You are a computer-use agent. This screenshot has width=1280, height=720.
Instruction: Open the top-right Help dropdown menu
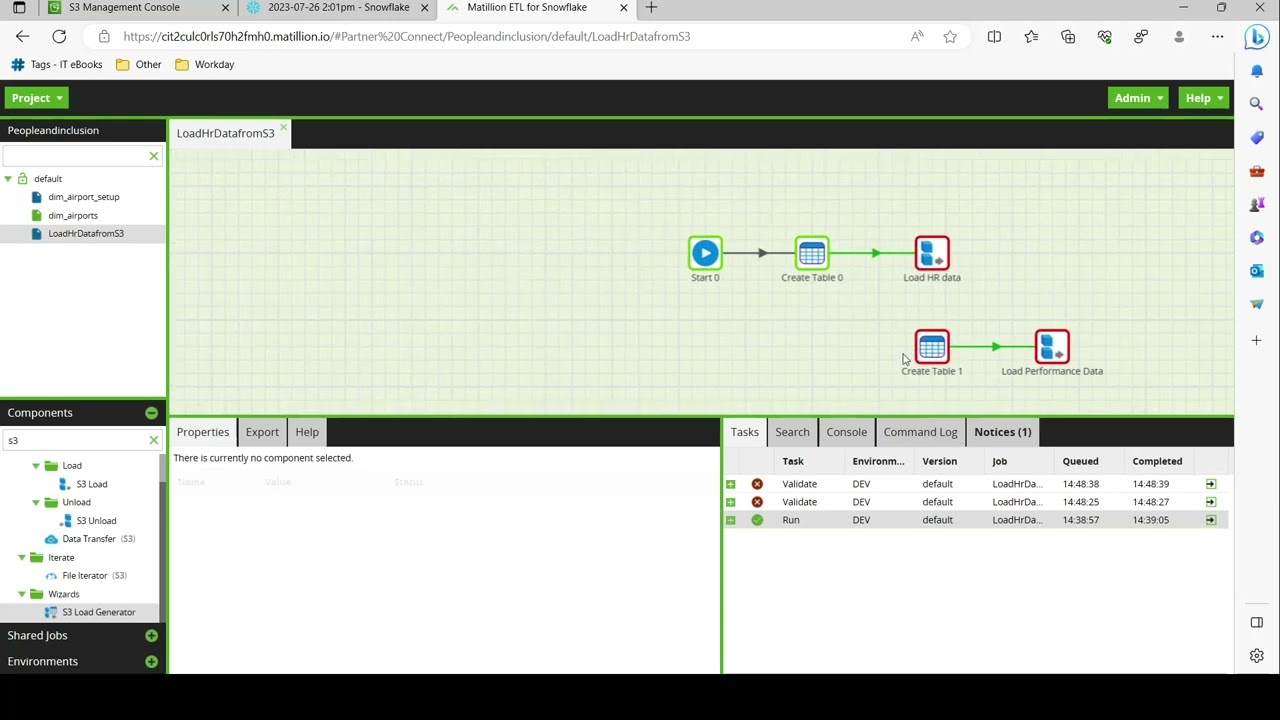[x=1204, y=98]
